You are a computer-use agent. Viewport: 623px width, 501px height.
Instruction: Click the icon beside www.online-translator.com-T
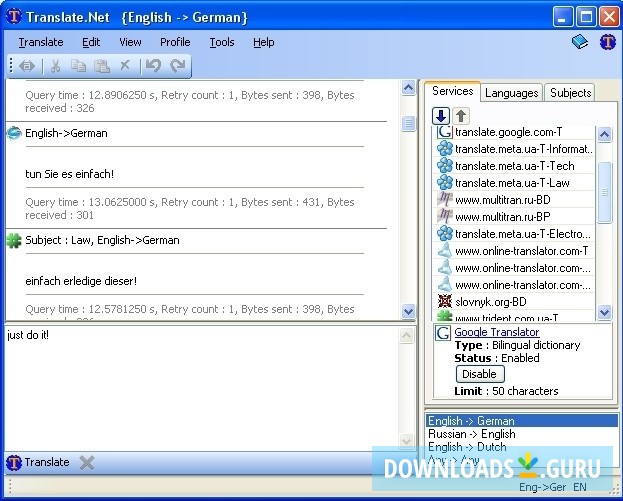click(x=445, y=251)
